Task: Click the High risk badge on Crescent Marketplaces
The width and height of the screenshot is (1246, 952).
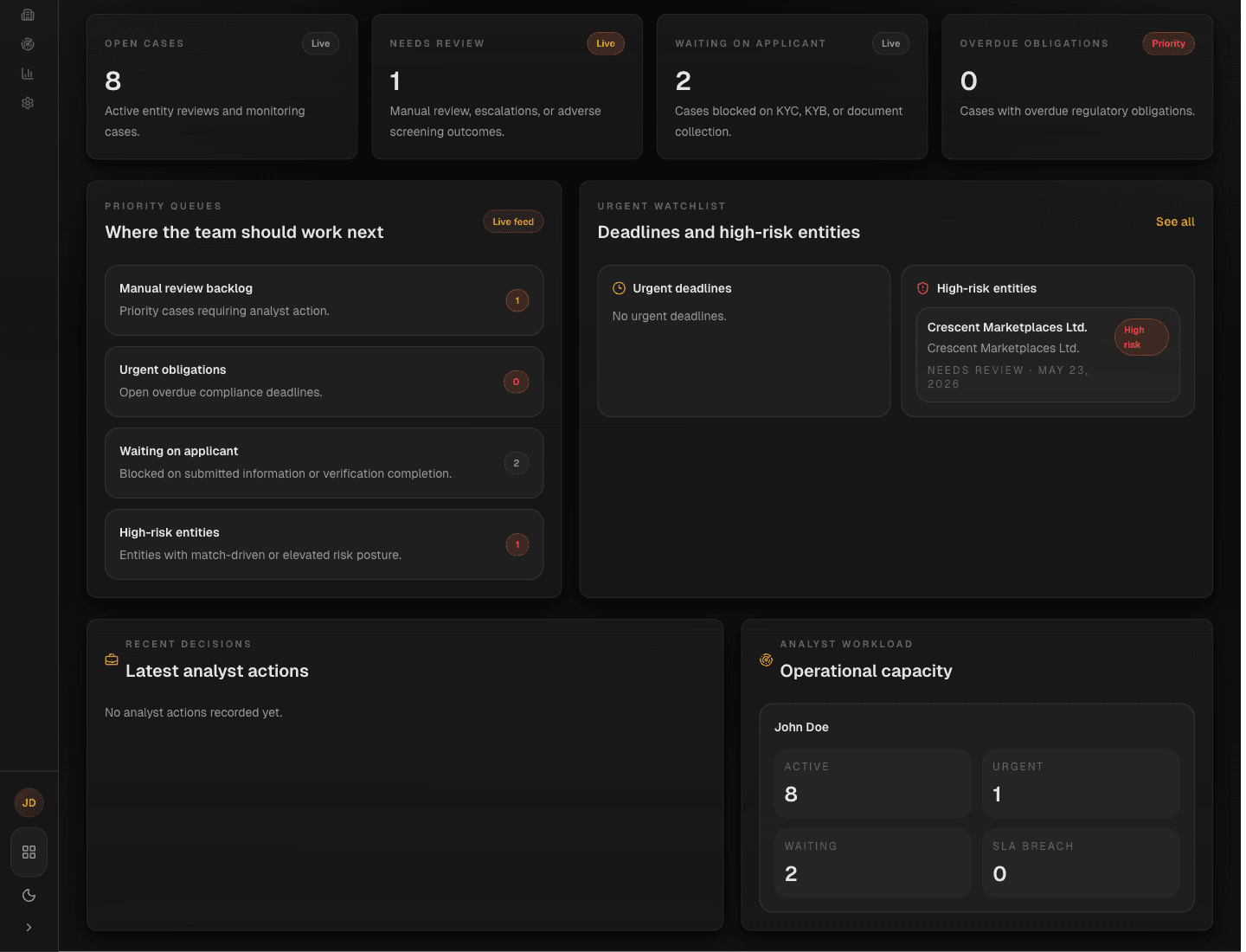Action: point(1141,338)
